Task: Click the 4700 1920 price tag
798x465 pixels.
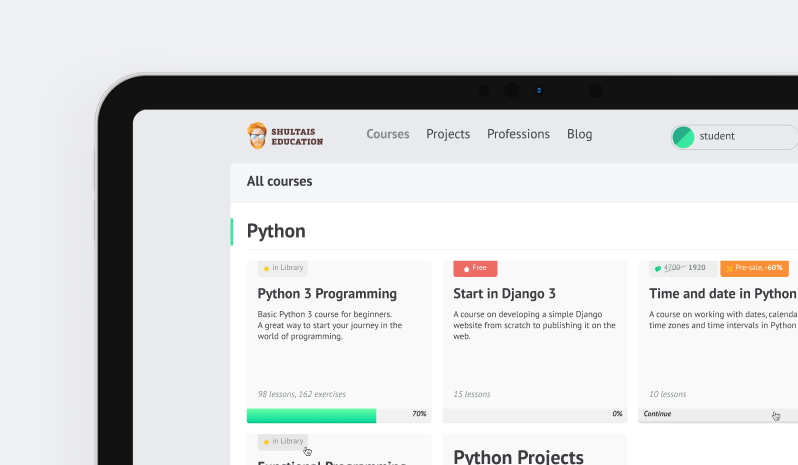Action: (x=683, y=268)
